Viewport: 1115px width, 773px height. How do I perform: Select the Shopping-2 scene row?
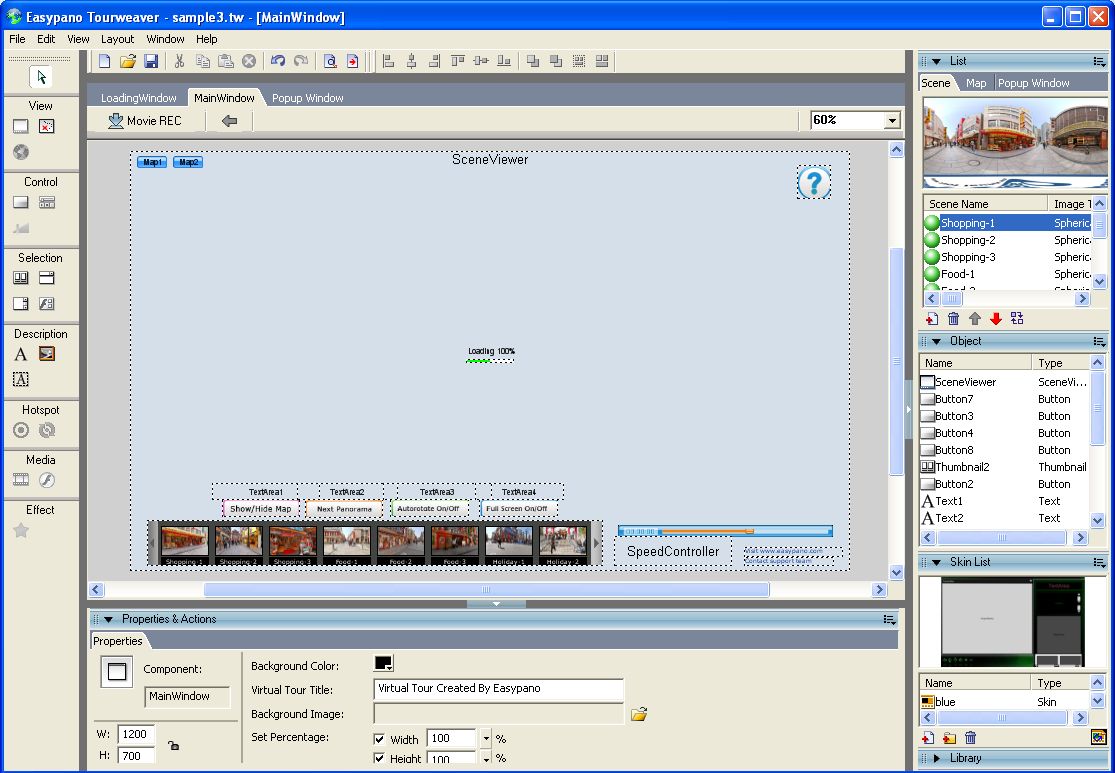(x=1007, y=240)
